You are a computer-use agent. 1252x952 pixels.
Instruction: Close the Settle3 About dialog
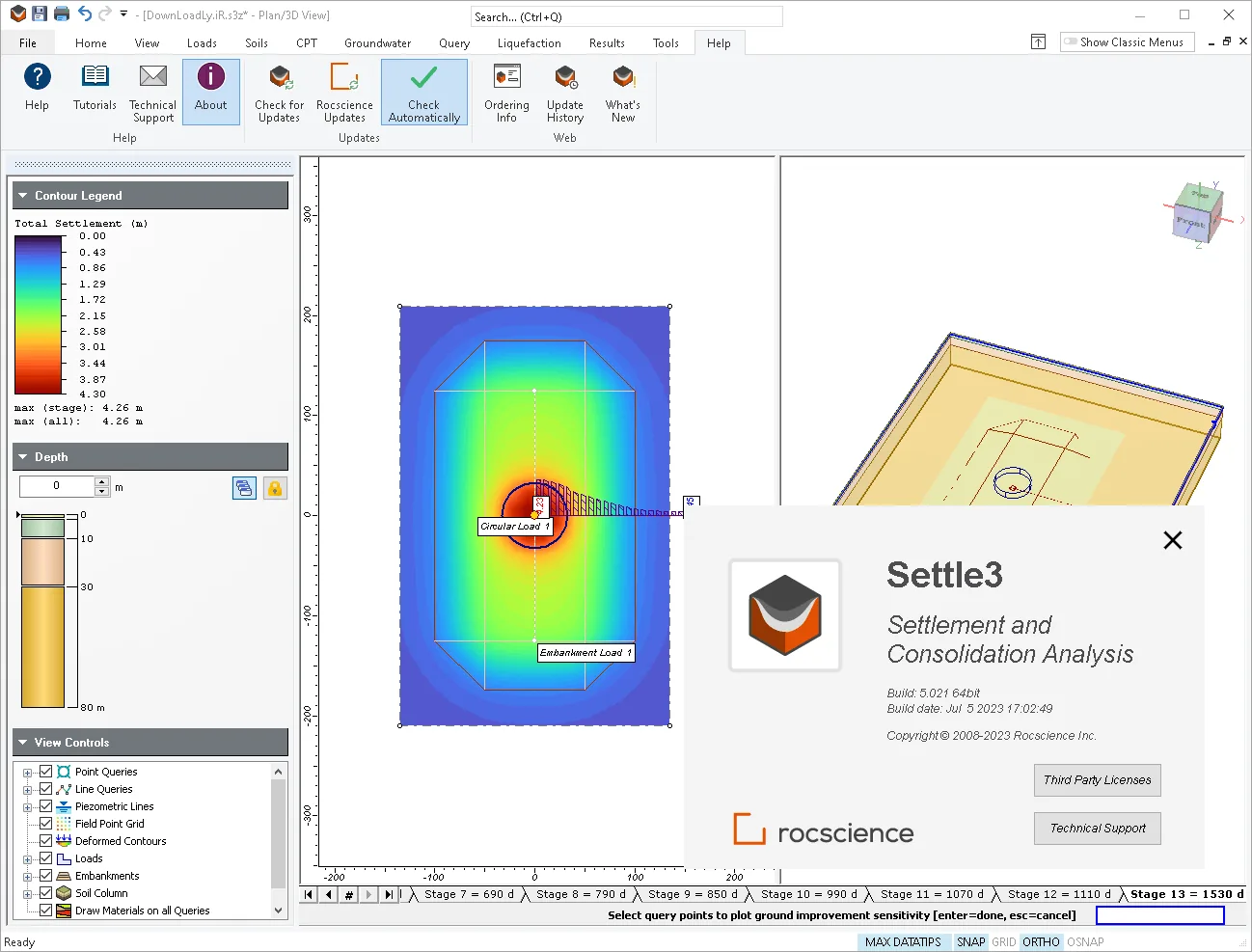1172,540
